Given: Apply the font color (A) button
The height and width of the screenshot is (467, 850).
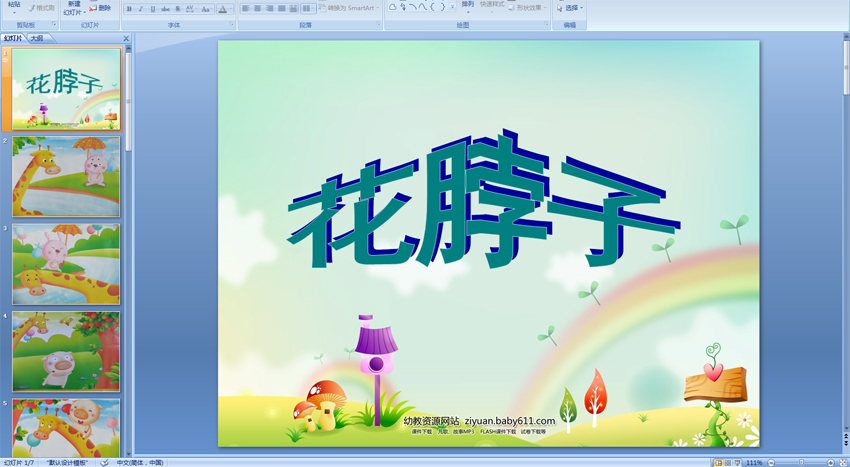Looking at the screenshot, I should [222, 9].
